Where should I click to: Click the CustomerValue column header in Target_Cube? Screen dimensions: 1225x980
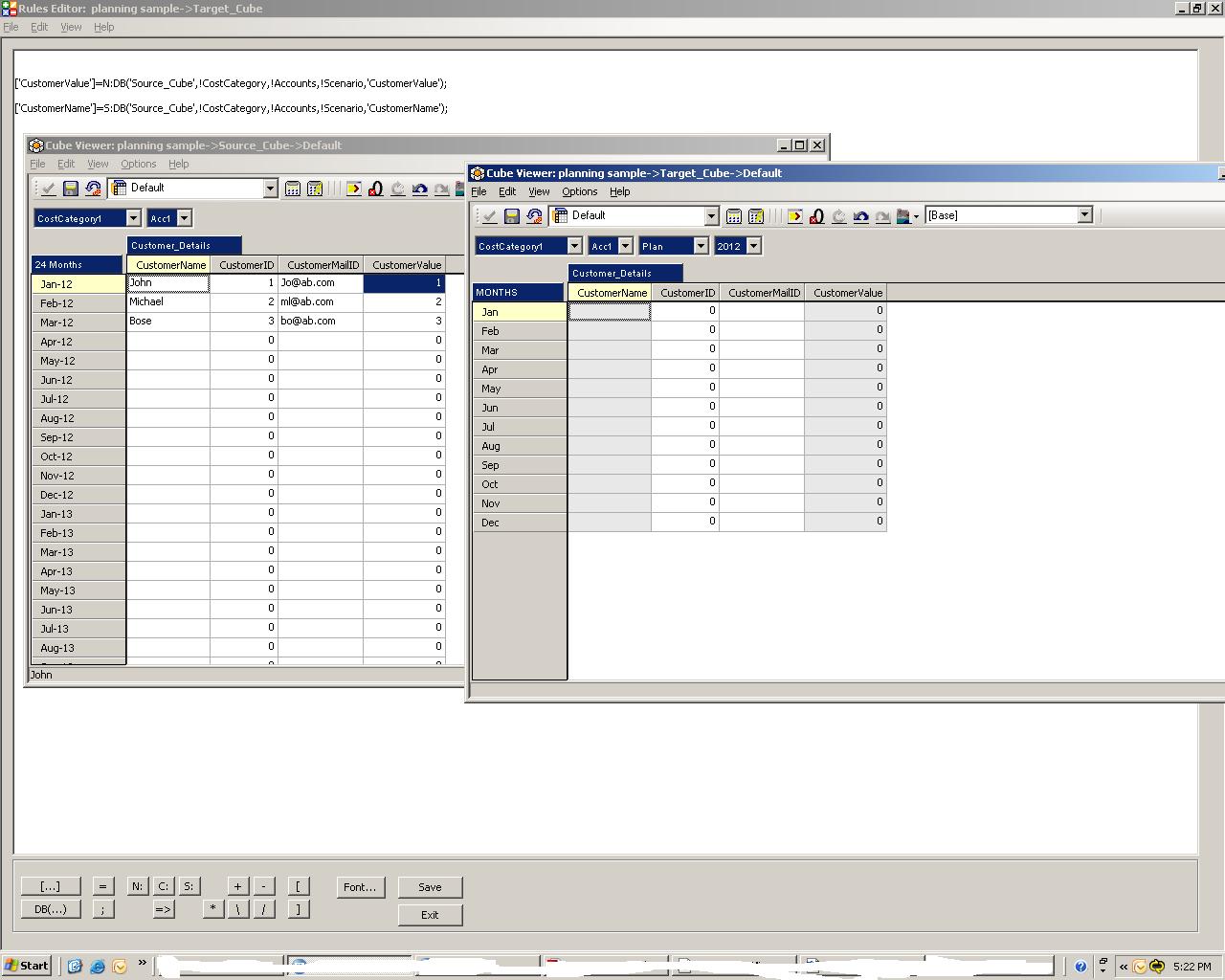(x=846, y=293)
